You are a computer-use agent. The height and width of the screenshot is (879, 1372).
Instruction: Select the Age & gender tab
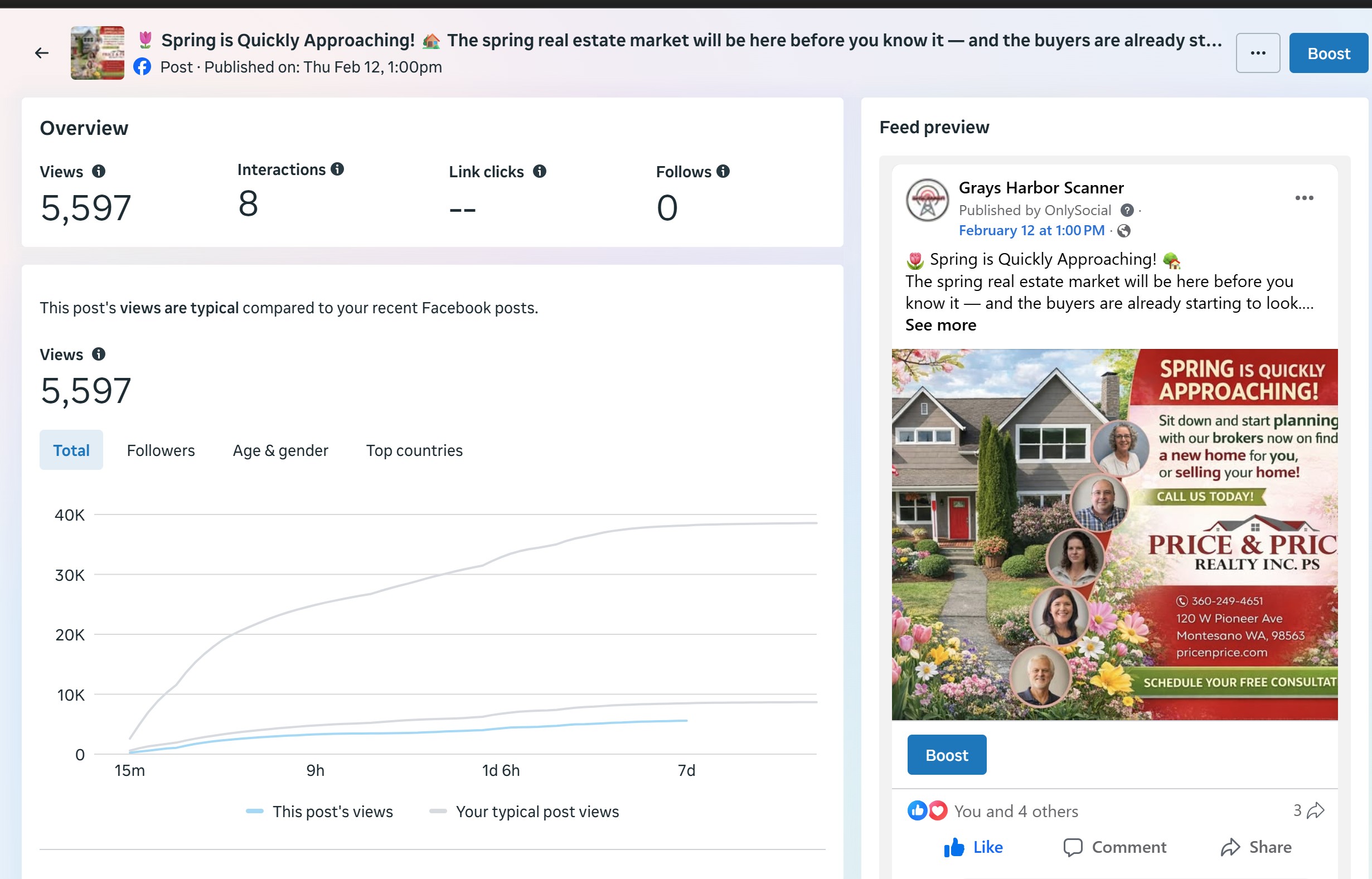pyautogui.click(x=280, y=450)
